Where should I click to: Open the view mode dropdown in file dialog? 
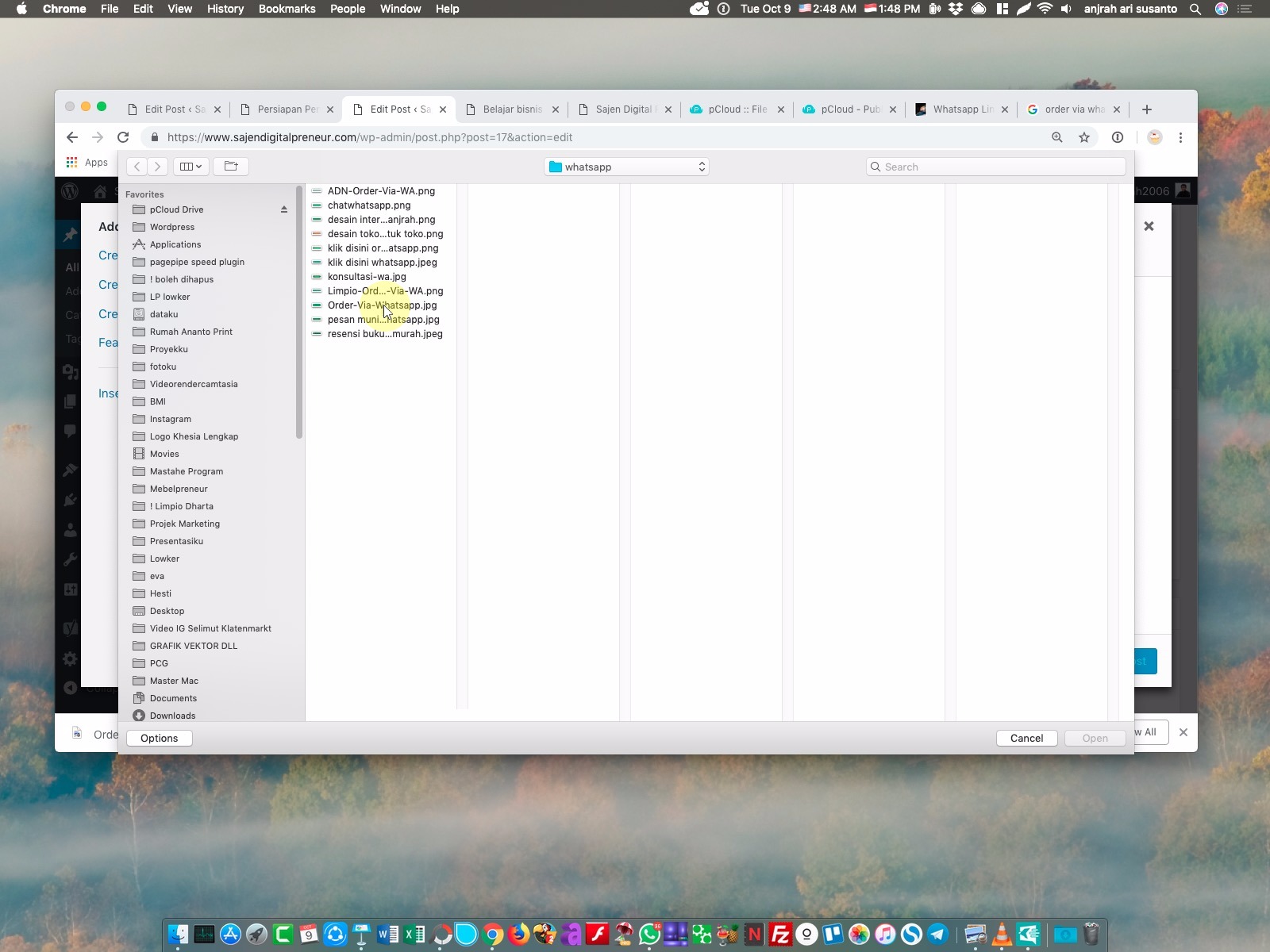[190, 167]
